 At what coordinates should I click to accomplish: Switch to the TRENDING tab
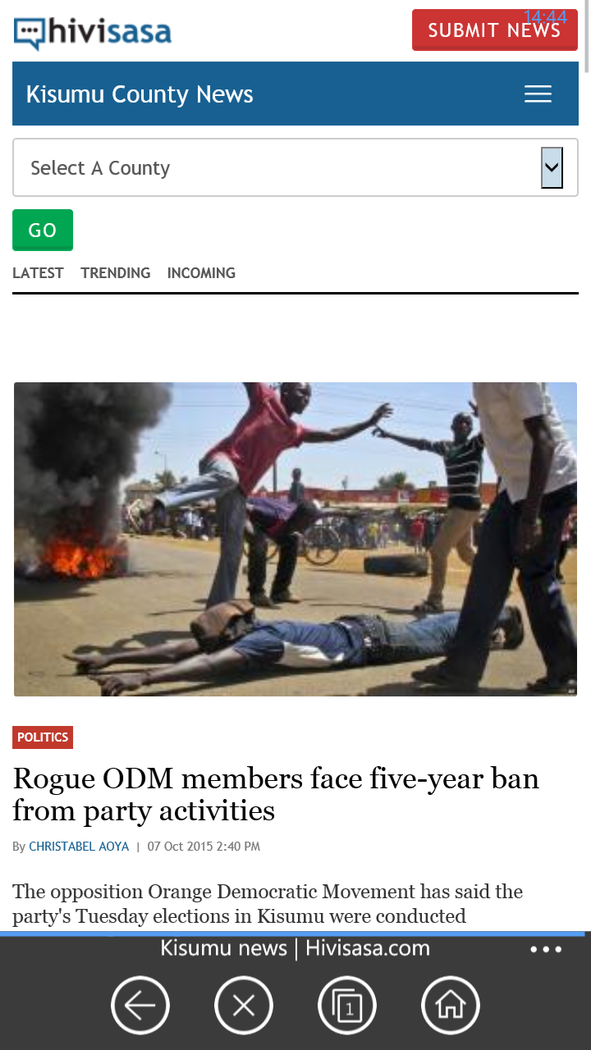(x=116, y=273)
